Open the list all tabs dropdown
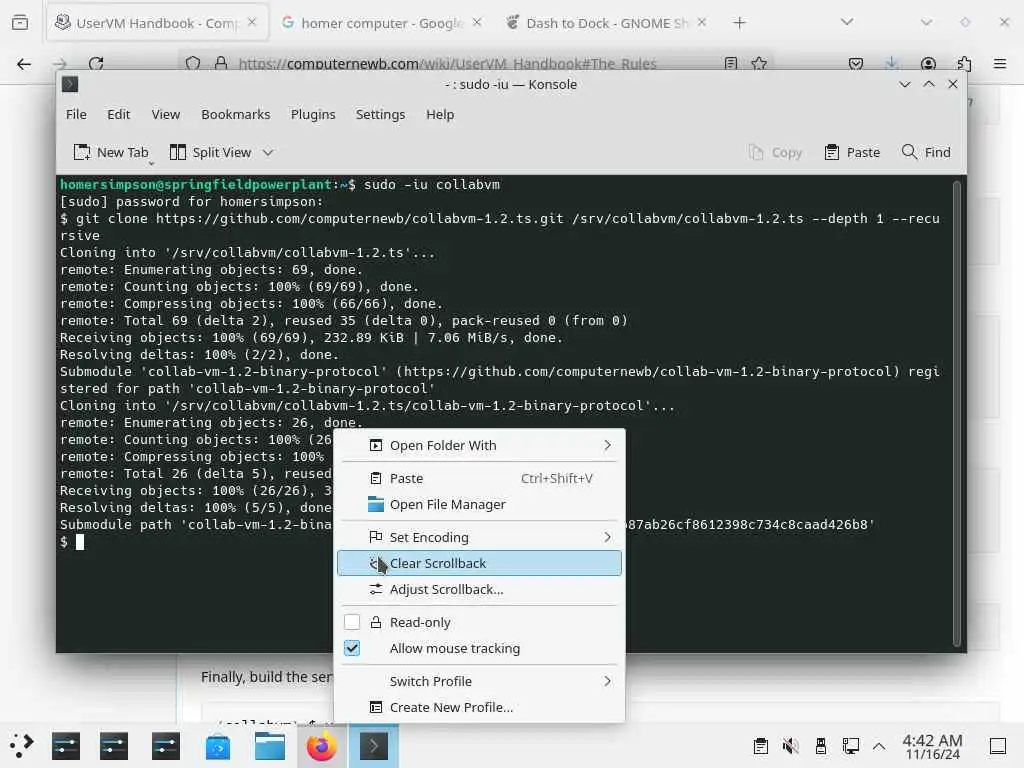 point(846,22)
